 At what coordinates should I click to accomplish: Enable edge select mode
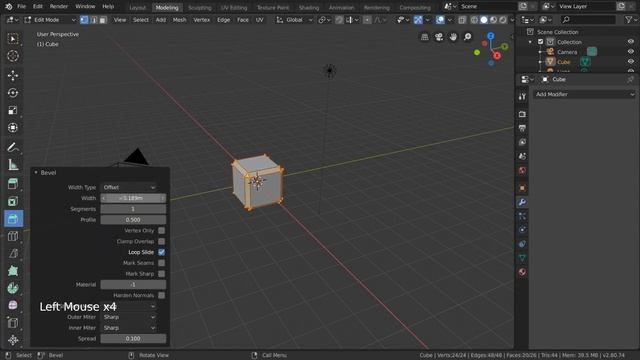click(x=93, y=20)
